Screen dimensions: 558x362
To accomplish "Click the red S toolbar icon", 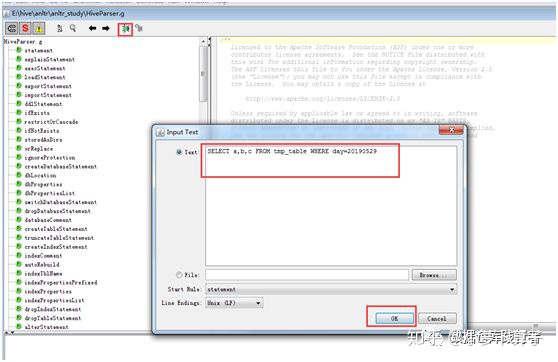I will tap(25, 28).
